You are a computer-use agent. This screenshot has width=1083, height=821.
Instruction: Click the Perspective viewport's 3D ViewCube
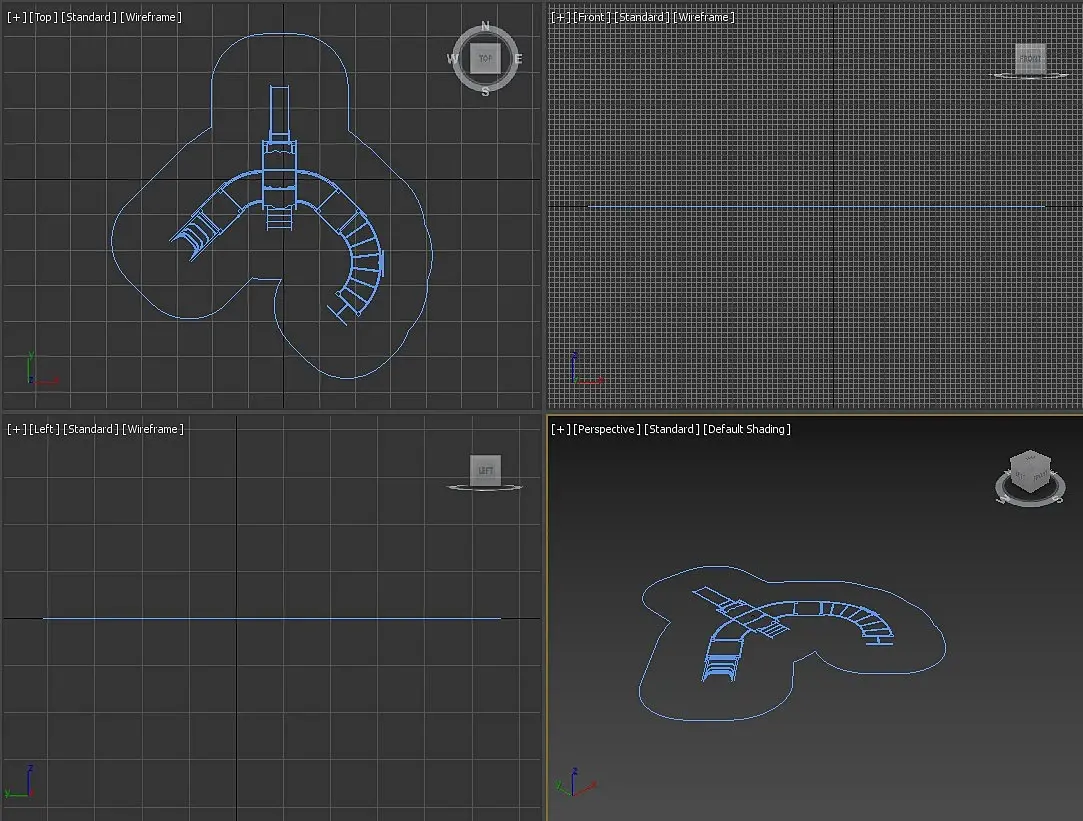coord(1030,471)
